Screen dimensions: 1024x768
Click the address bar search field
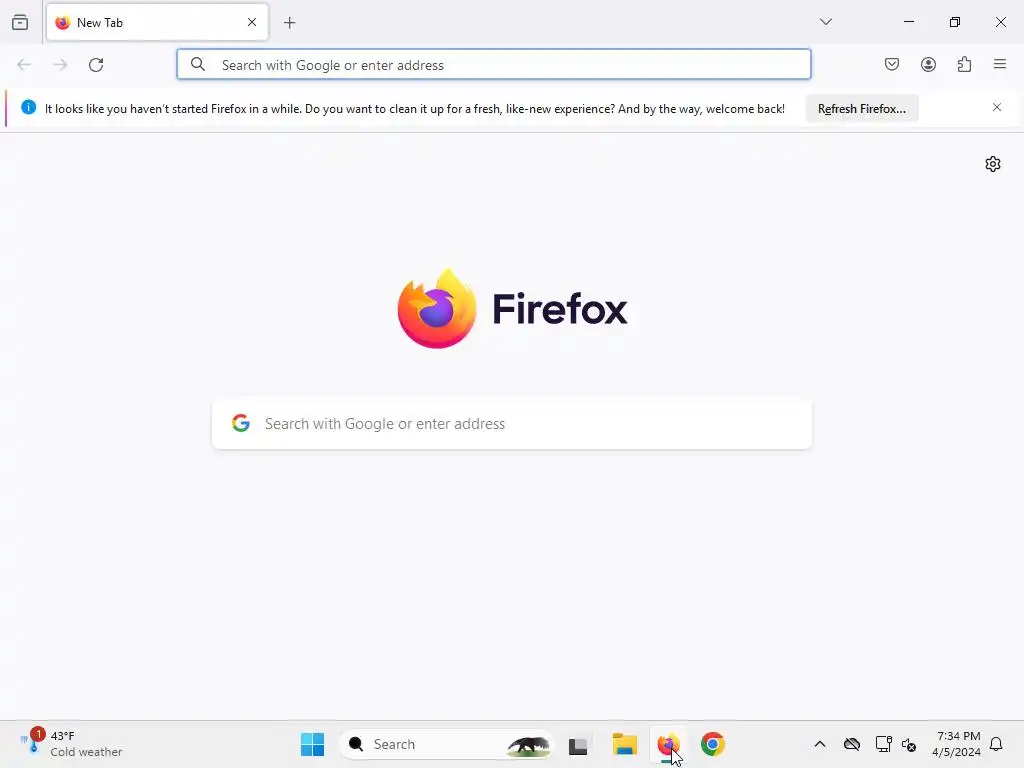[x=494, y=65]
